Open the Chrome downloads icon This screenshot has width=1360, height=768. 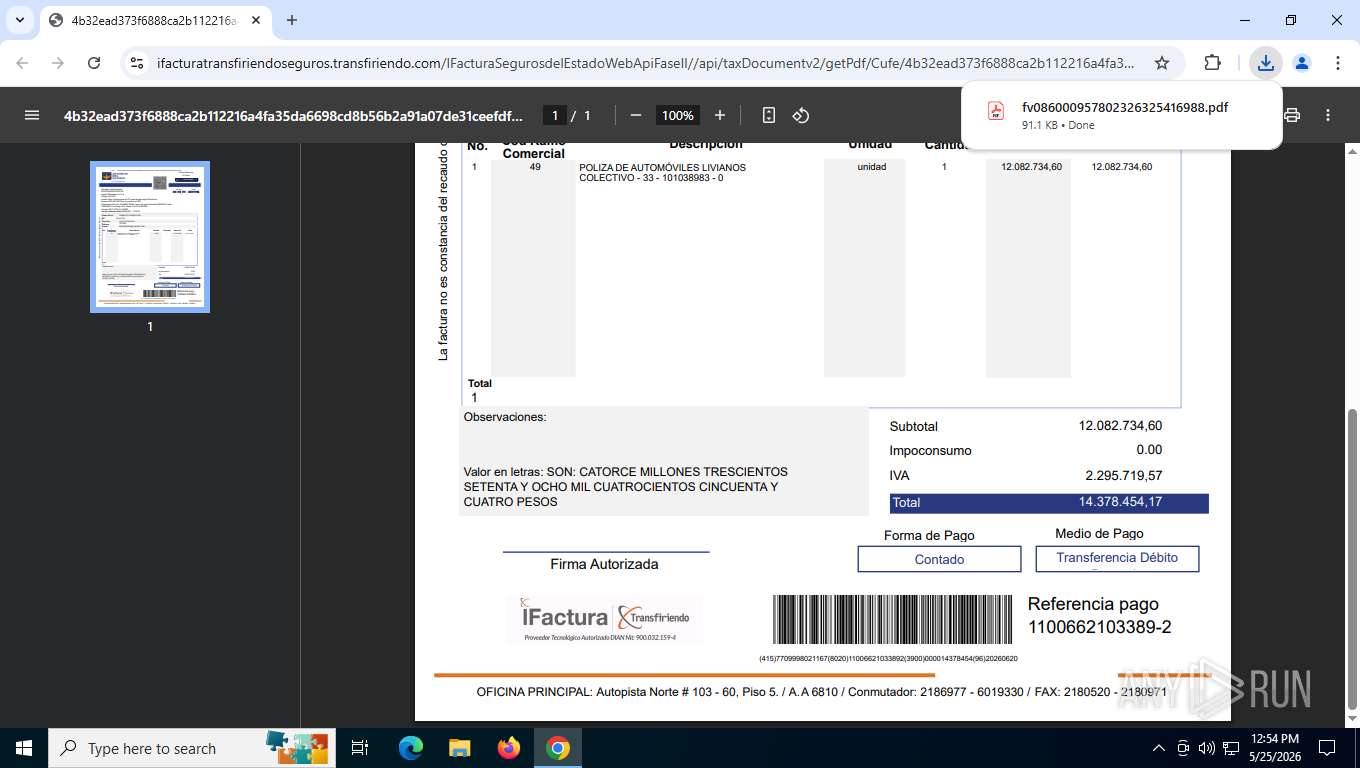1266,63
